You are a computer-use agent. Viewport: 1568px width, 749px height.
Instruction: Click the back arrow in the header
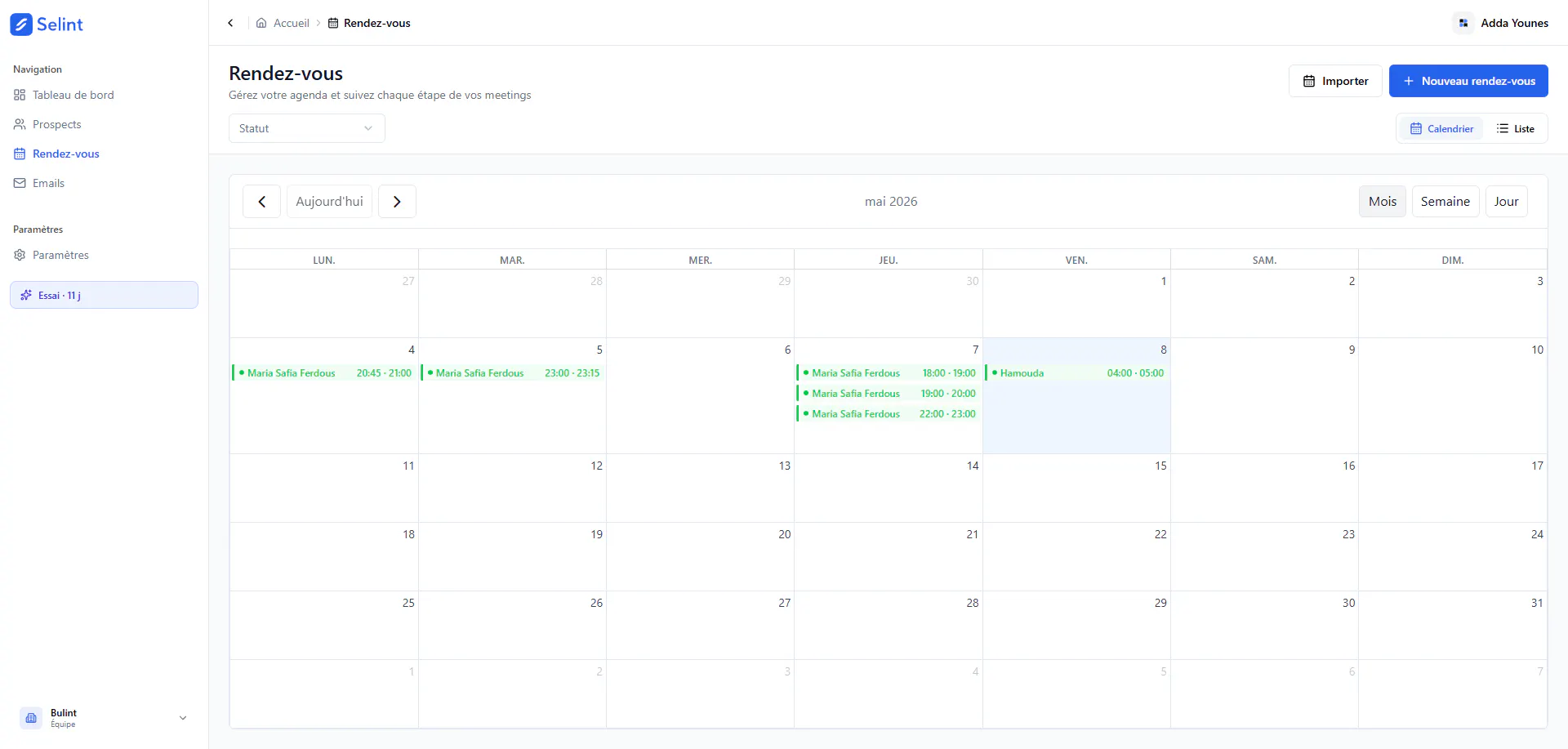pyautogui.click(x=230, y=23)
